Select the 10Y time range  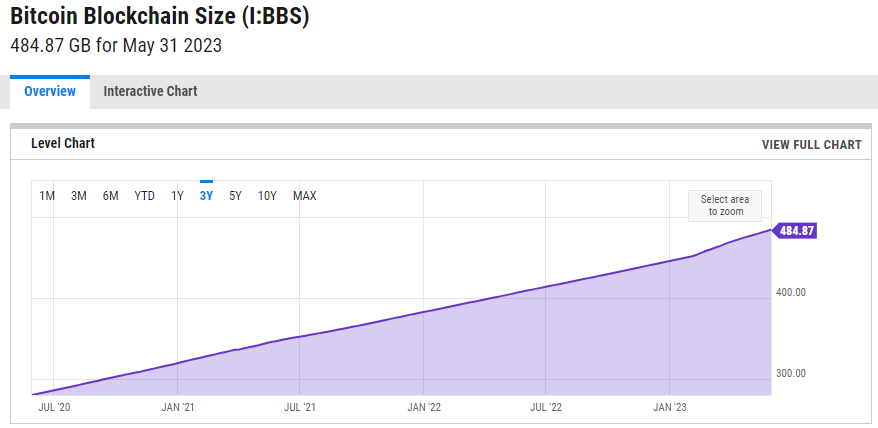point(267,196)
